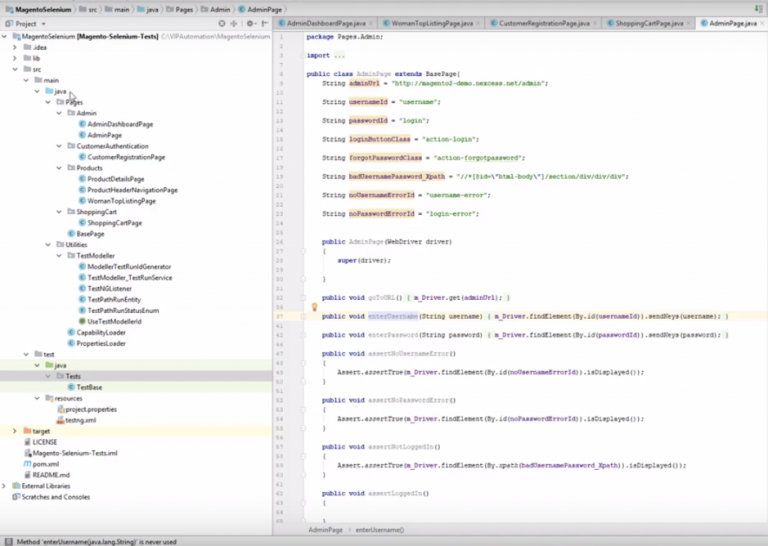
Task: Open README.md file
Action: 47,475
